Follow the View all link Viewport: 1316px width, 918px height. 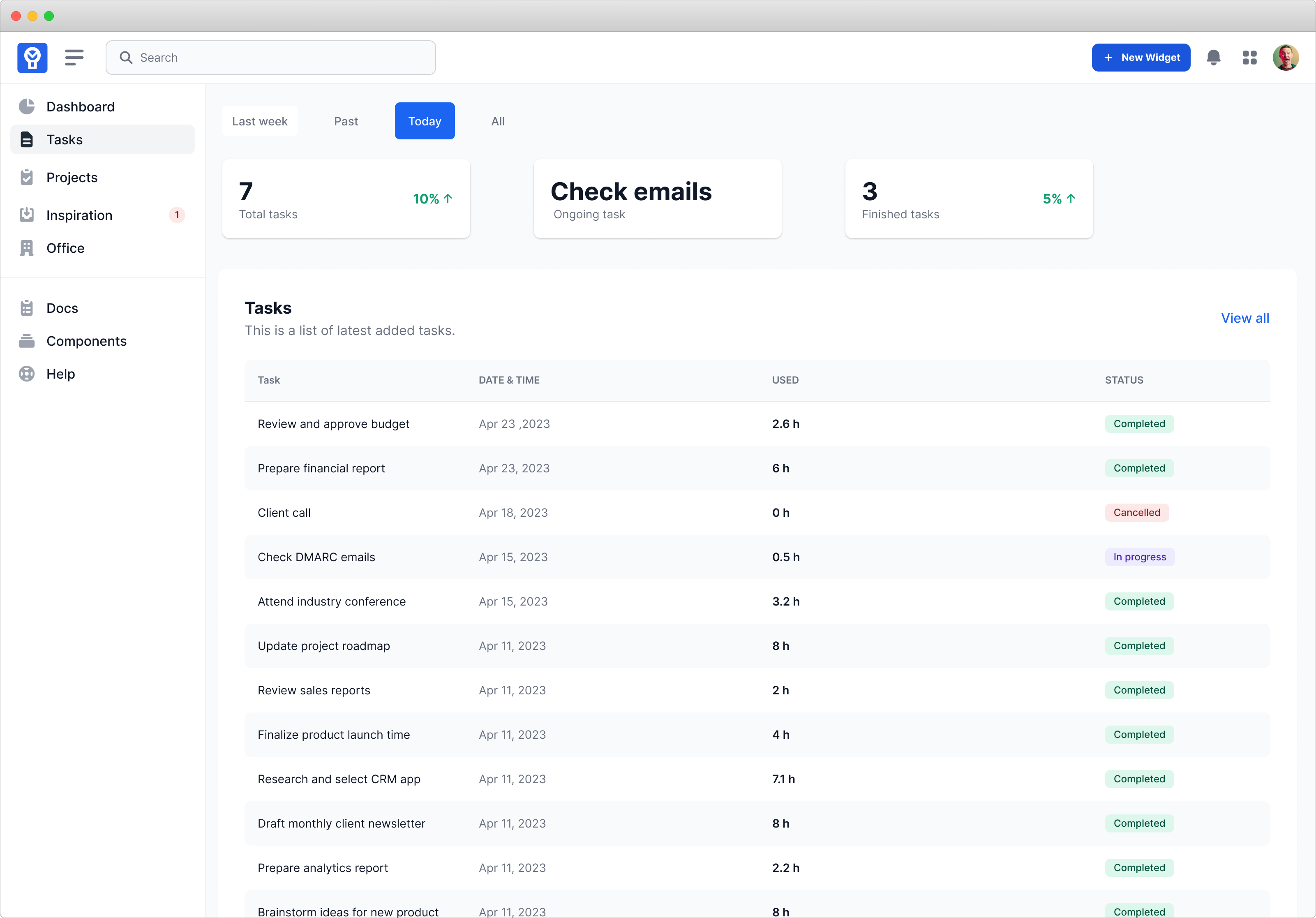tap(1244, 318)
